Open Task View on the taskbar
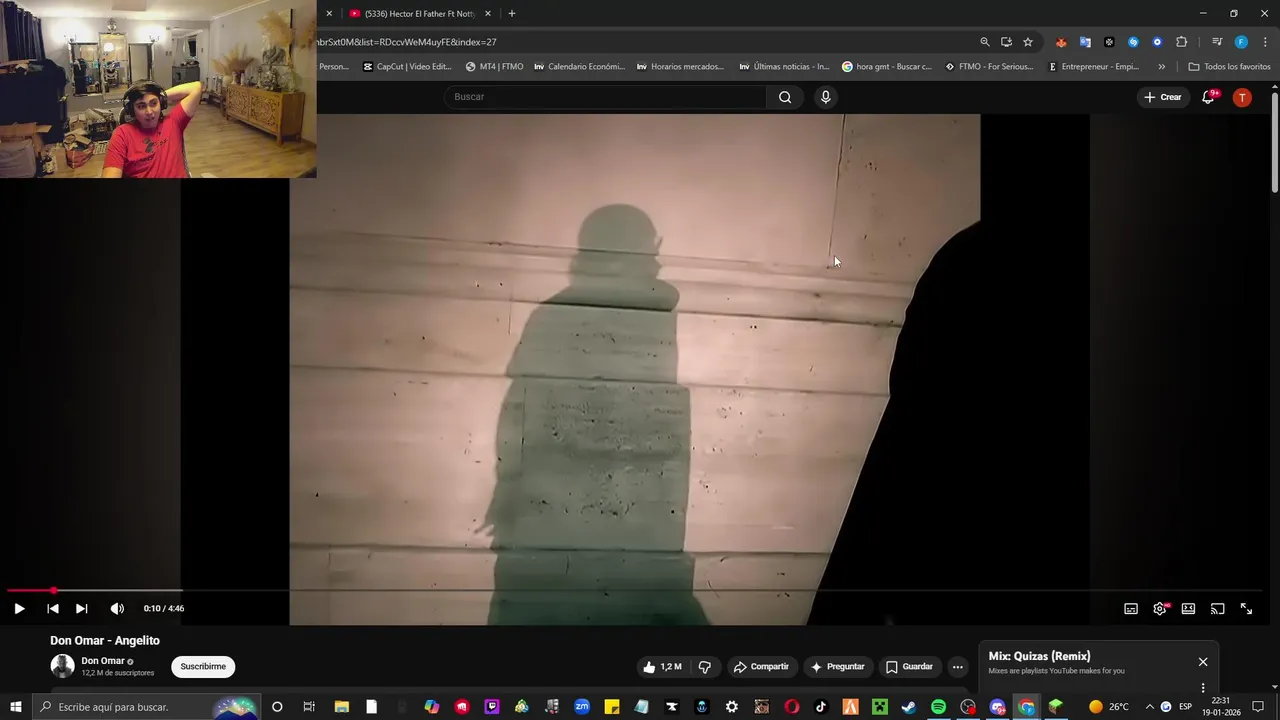Screen dimensions: 1280x720 (309, 707)
